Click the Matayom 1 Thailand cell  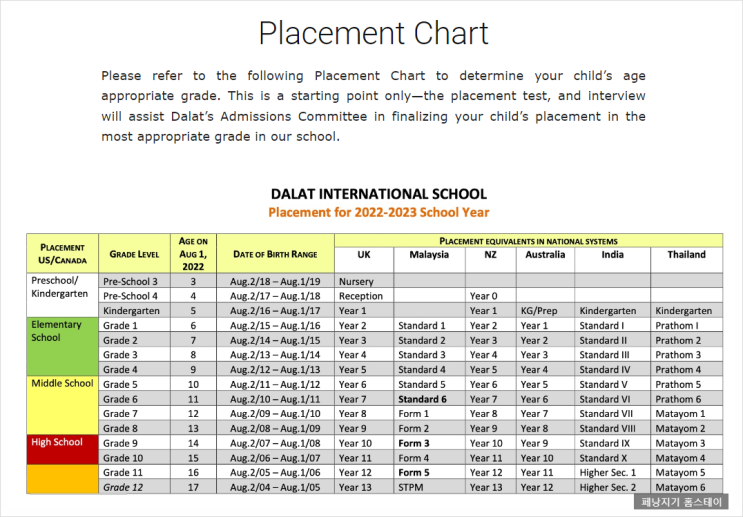686,413
